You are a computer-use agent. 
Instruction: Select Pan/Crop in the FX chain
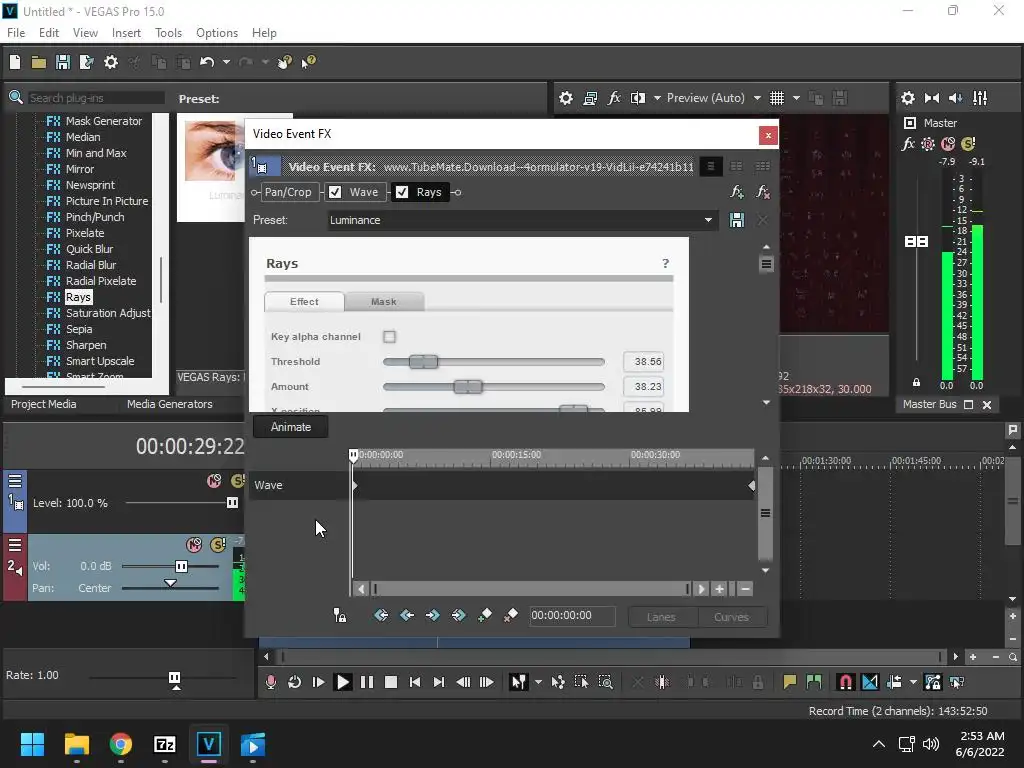[288, 192]
